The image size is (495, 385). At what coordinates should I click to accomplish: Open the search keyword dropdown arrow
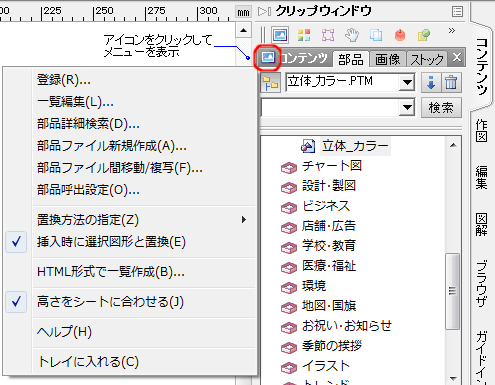[407, 108]
